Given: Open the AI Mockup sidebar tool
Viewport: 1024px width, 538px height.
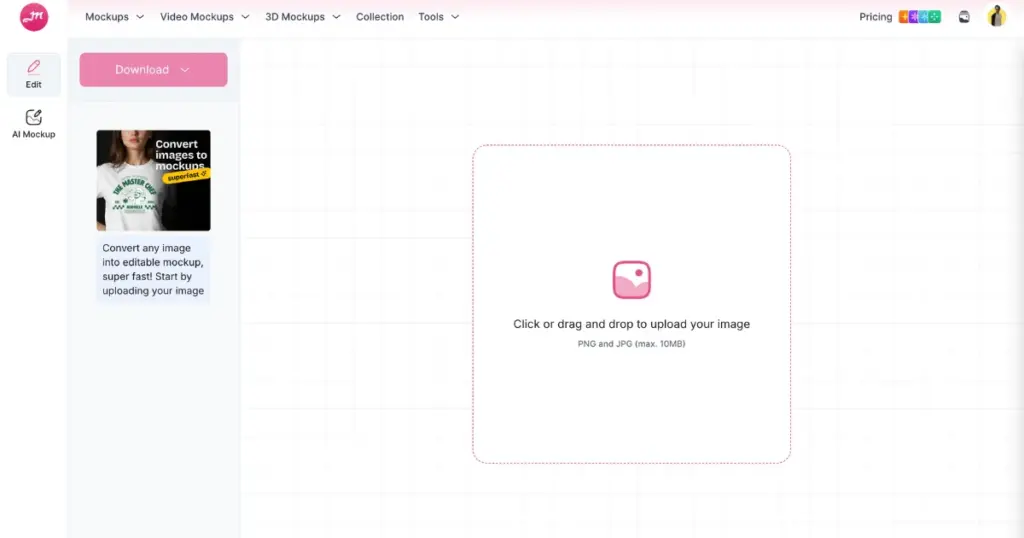Looking at the screenshot, I should tap(34, 124).
